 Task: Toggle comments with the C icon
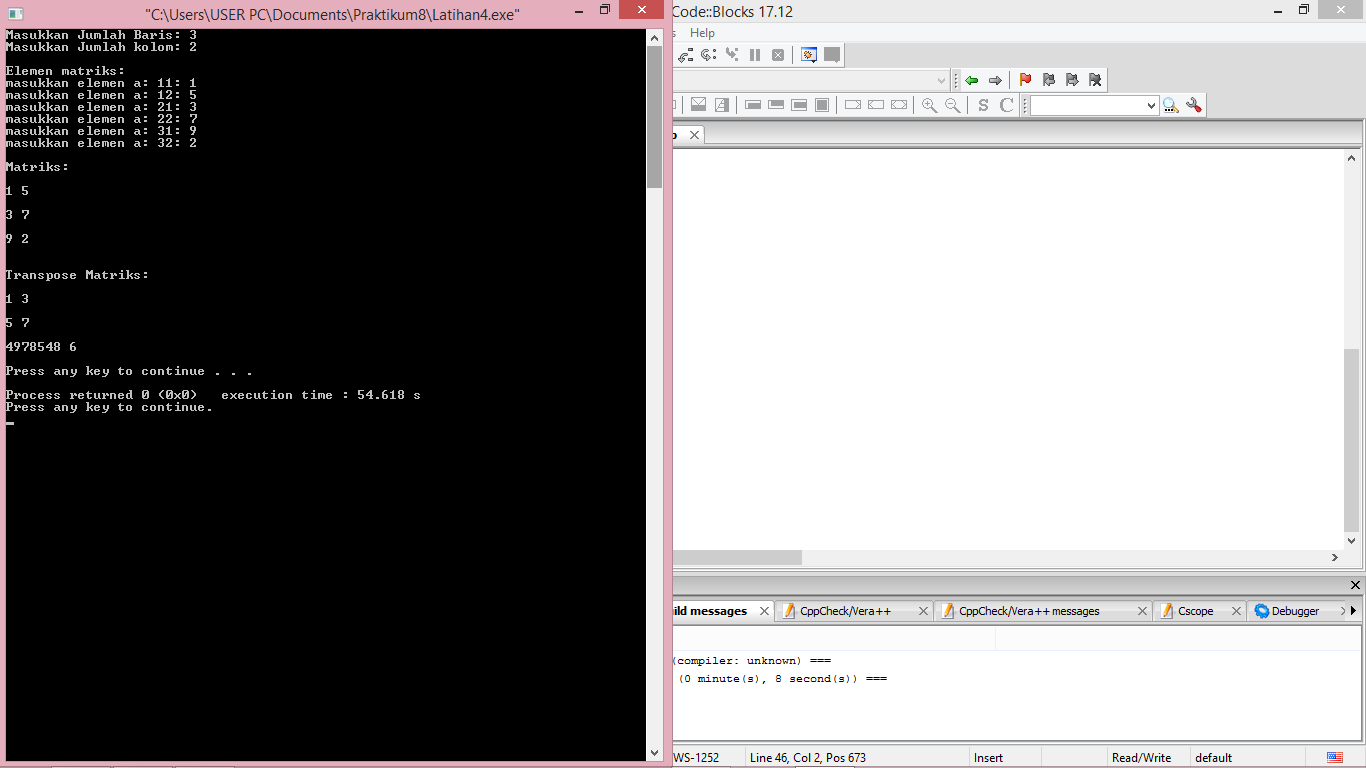pyautogui.click(x=1006, y=105)
